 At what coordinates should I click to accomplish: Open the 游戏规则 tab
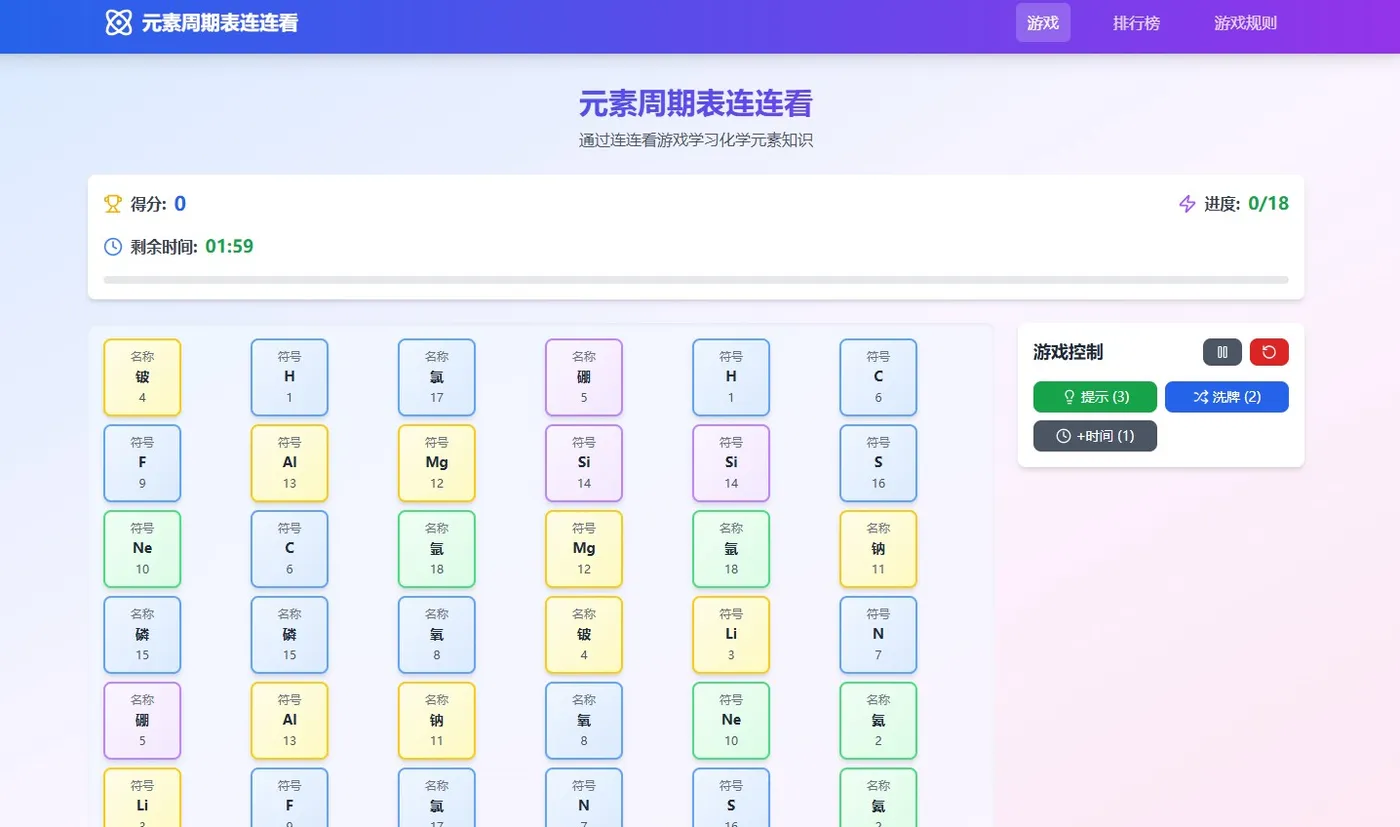pos(1245,23)
